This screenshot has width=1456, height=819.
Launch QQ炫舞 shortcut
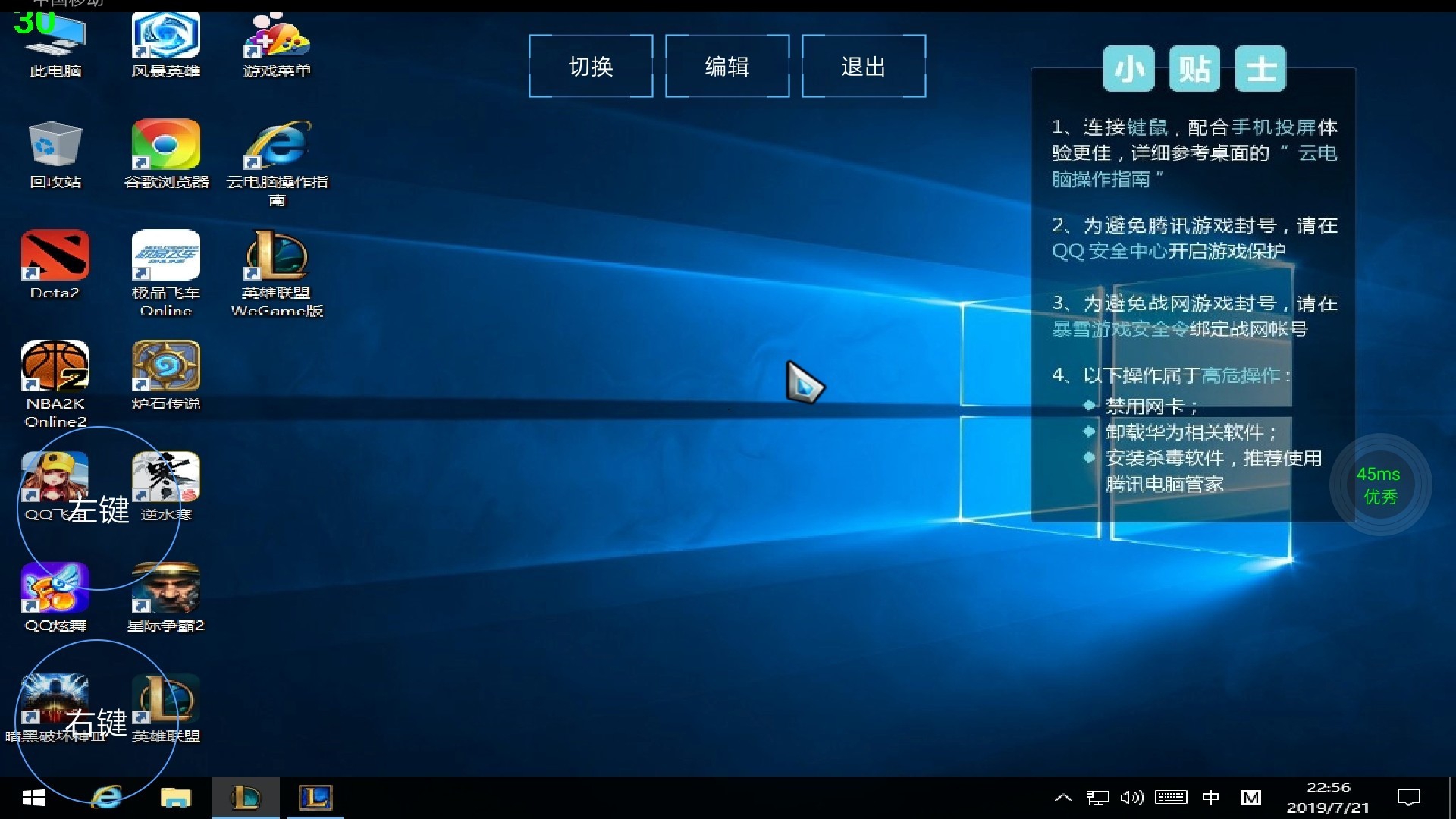pos(55,598)
